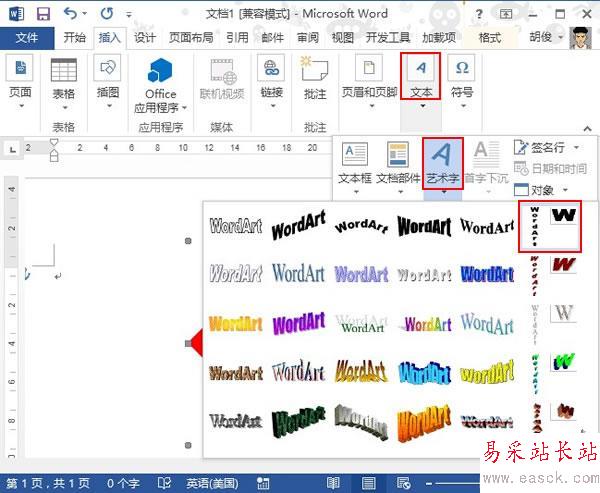
Task: Choose the orange 3D WordArt style in bottom row
Action: tap(424, 423)
